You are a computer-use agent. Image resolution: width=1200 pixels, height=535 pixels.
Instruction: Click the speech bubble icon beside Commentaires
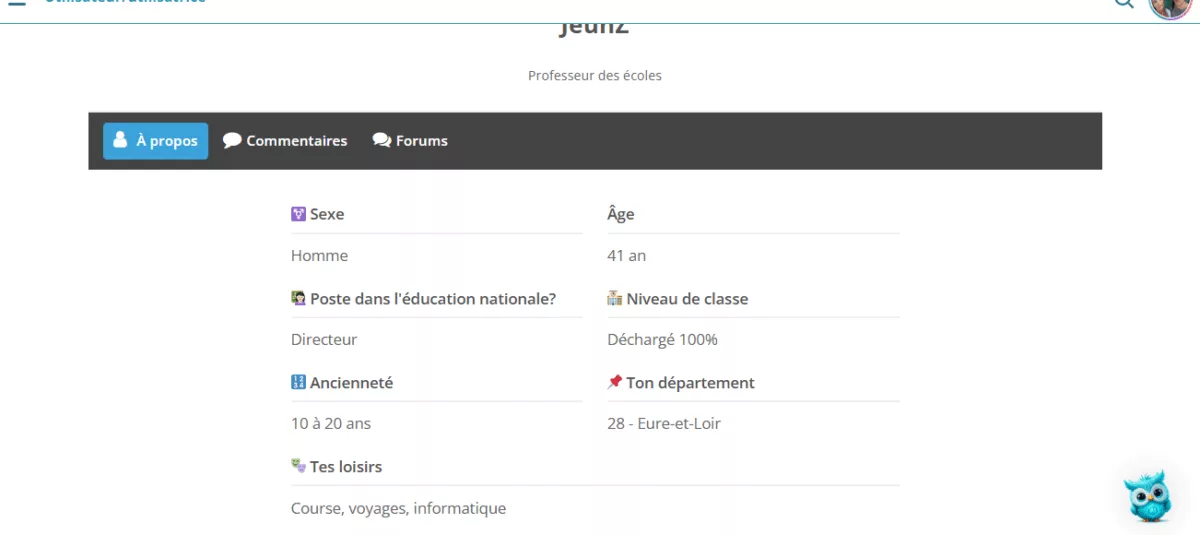pos(232,141)
